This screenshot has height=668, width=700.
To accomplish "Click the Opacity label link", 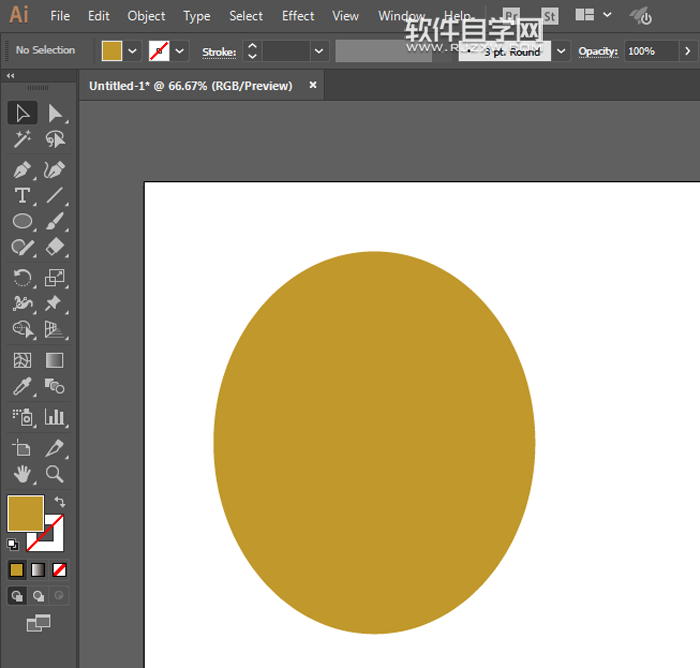I will [x=597, y=51].
